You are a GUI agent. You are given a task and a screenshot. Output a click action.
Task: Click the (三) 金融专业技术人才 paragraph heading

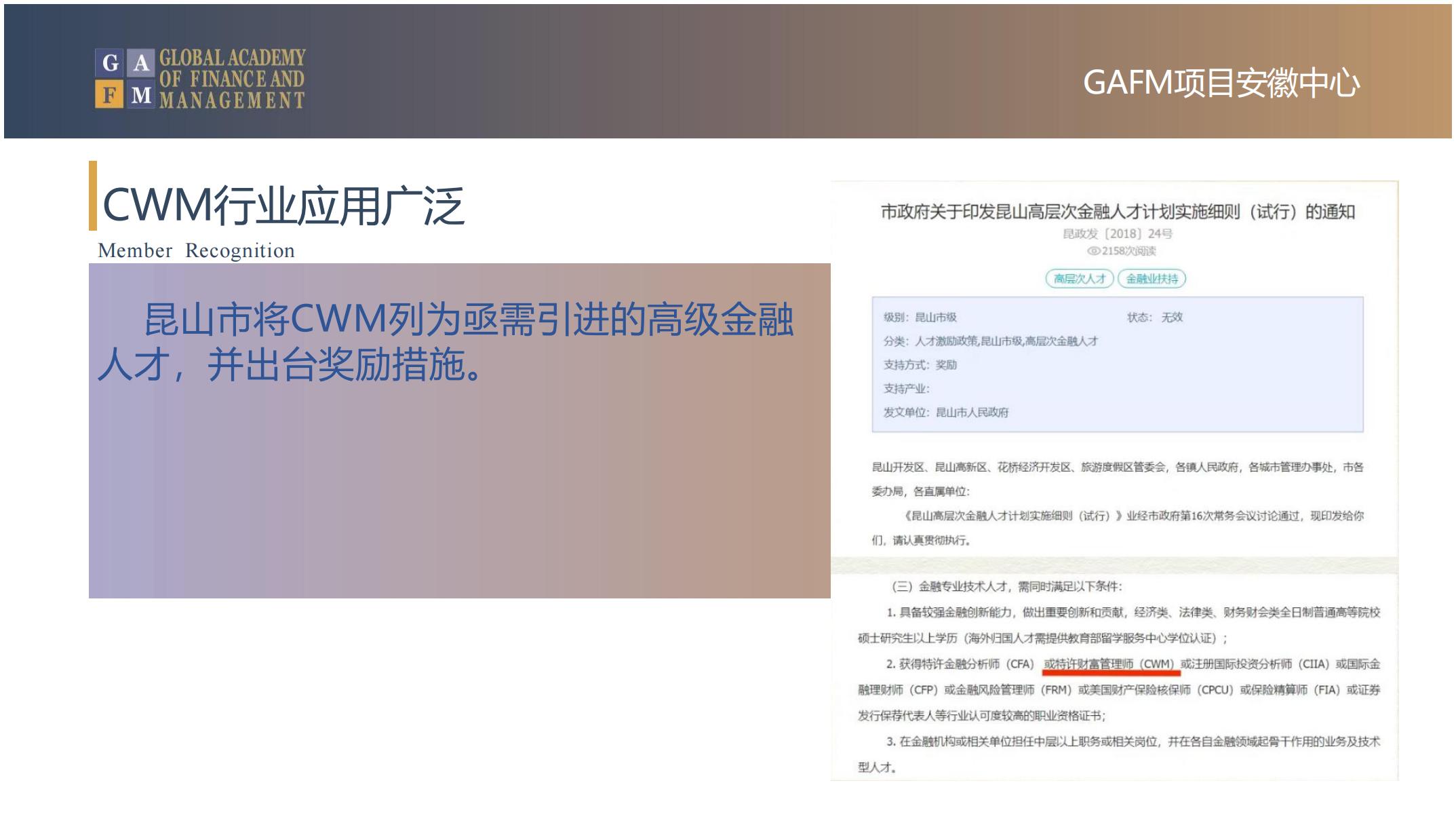coord(1006,587)
